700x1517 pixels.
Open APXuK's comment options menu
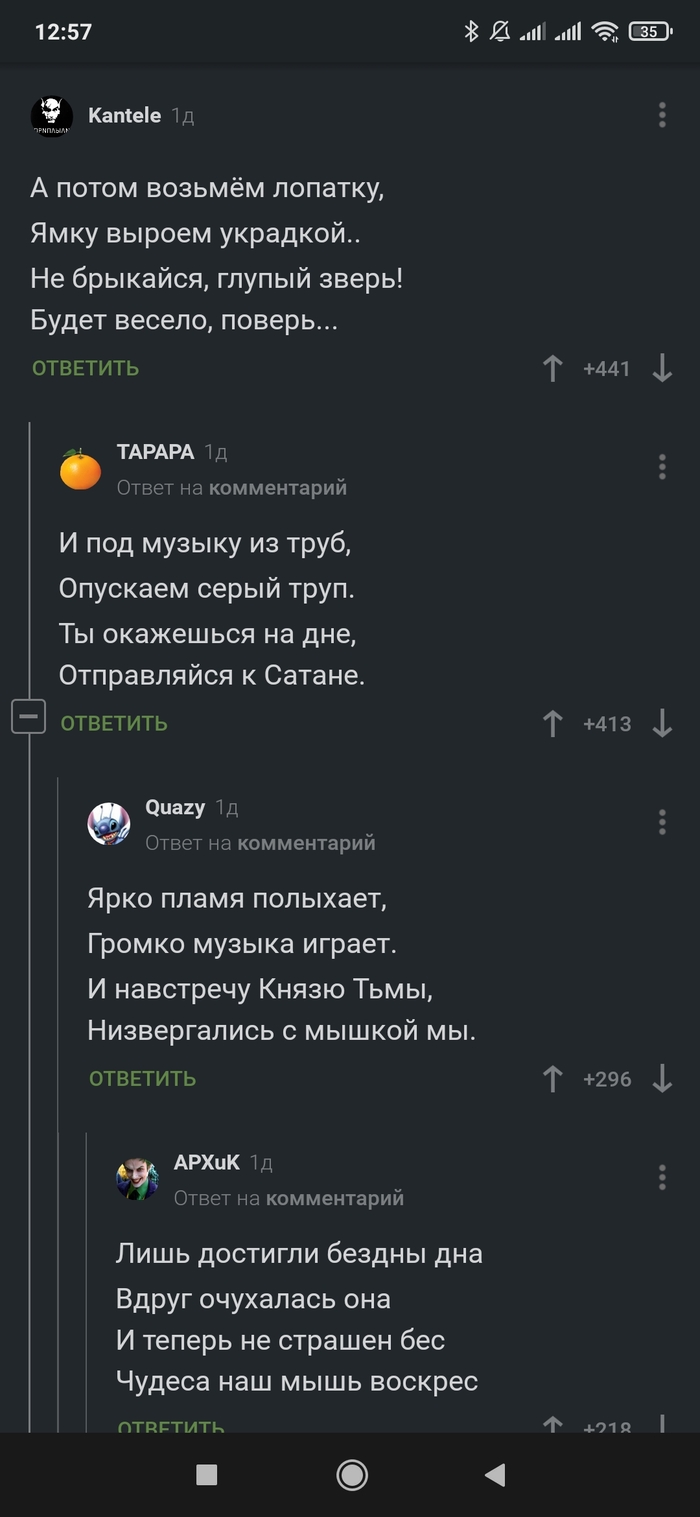[x=662, y=1177]
